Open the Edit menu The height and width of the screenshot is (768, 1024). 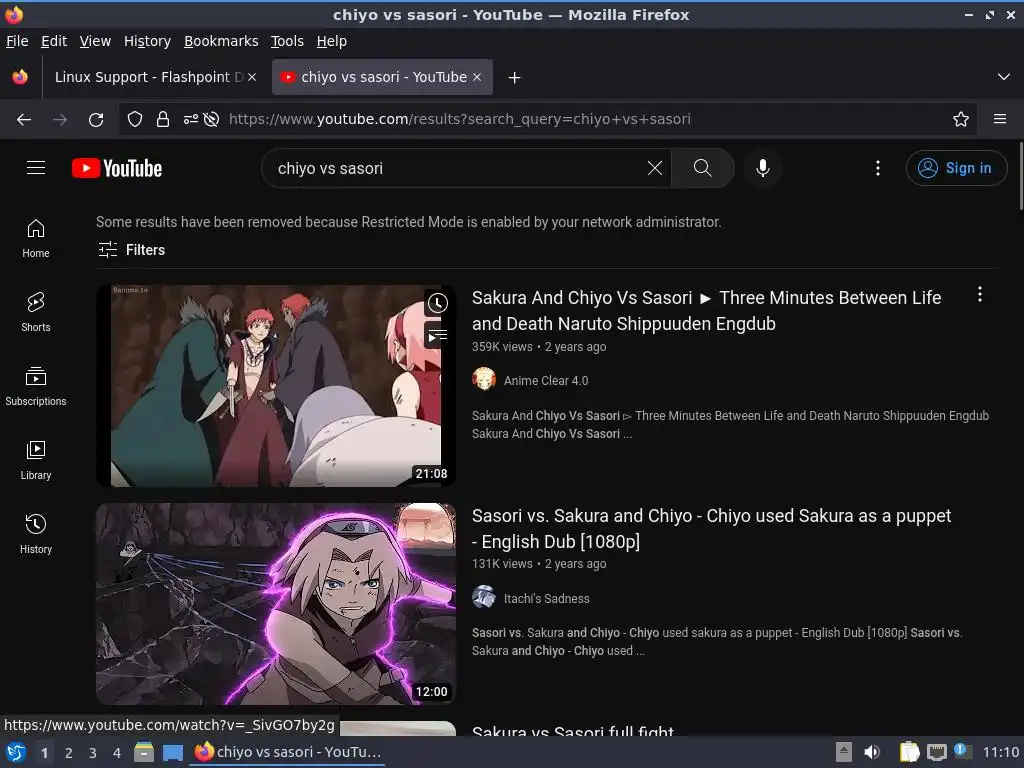pyautogui.click(x=54, y=41)
